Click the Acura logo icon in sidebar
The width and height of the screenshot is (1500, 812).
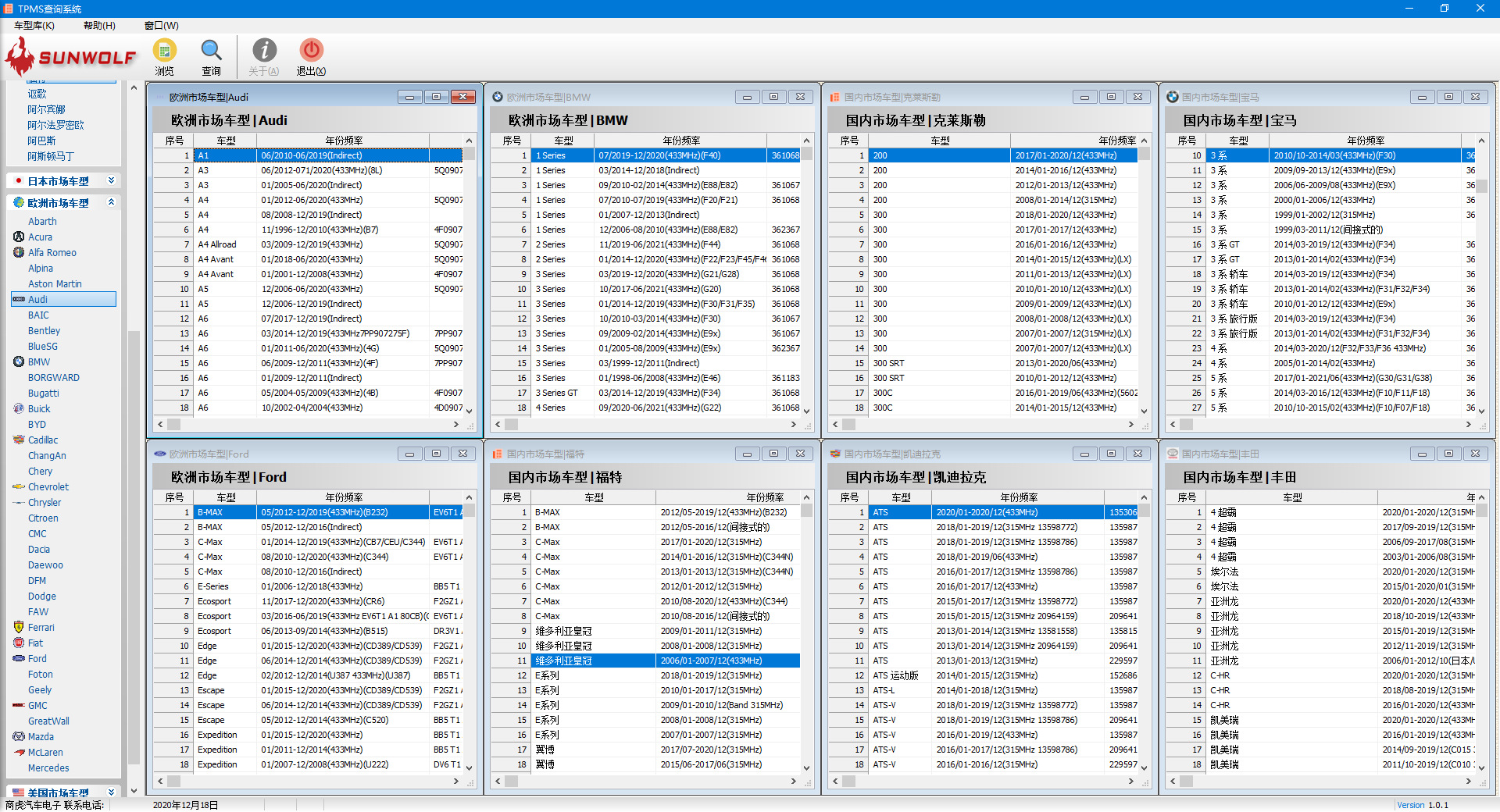coord(19,237)
